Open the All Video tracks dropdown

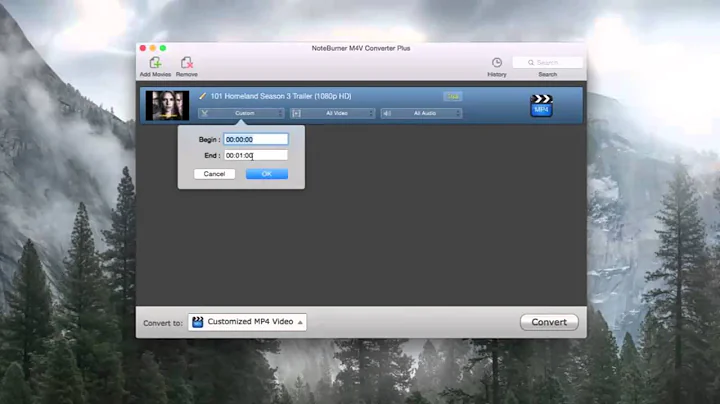(x=332, y=113)
